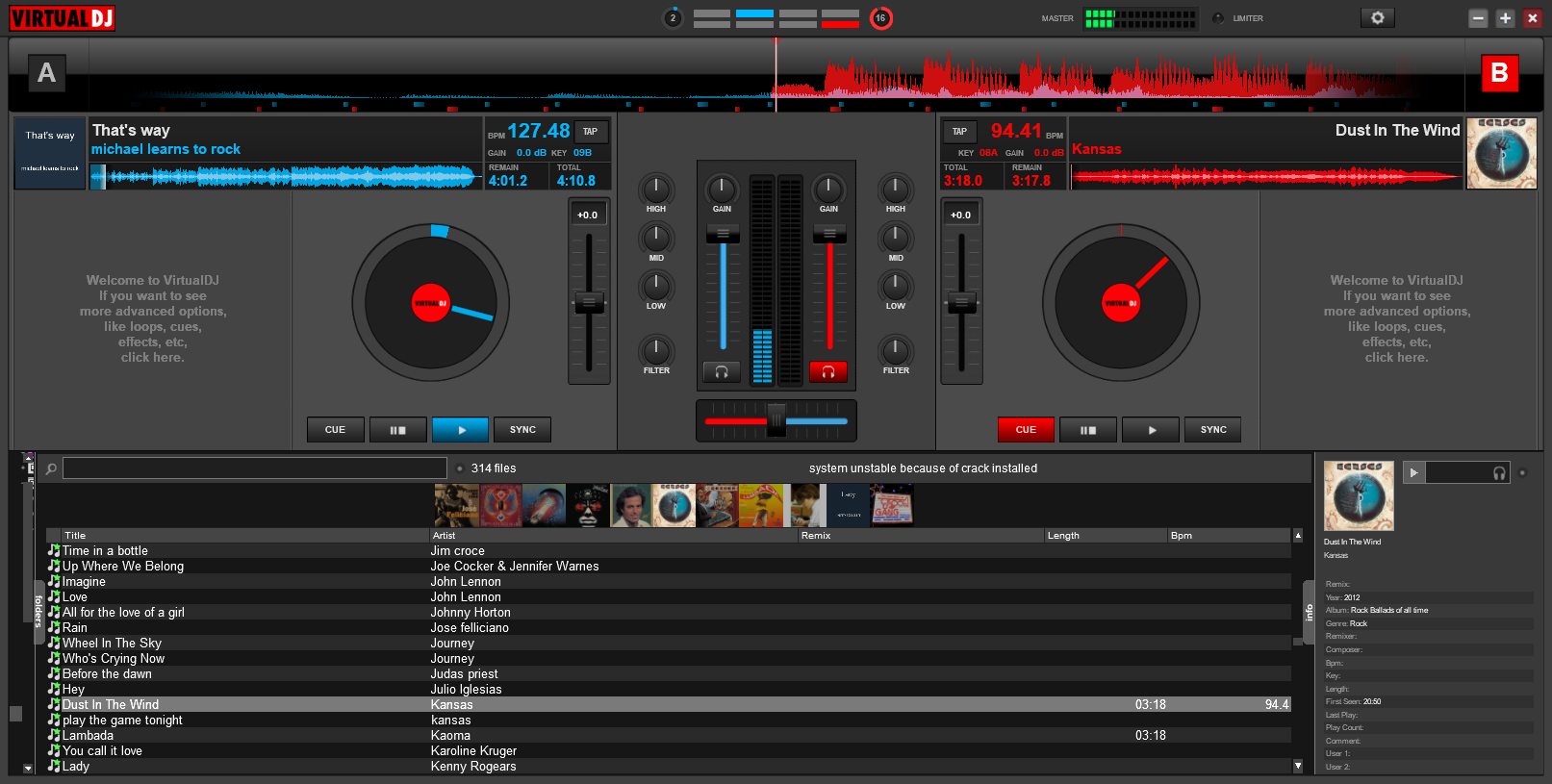Select track 'Up Where We Belong'
The height and width of the screenshot is (784, 1552).
click(669, 567)
